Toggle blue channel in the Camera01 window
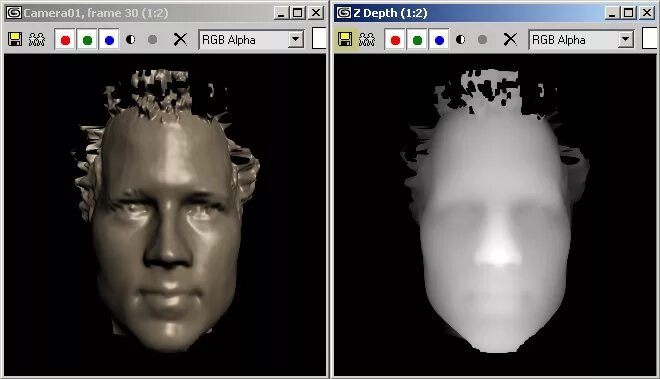The width and height of the screenshot is (660, 379). [109, 40]
